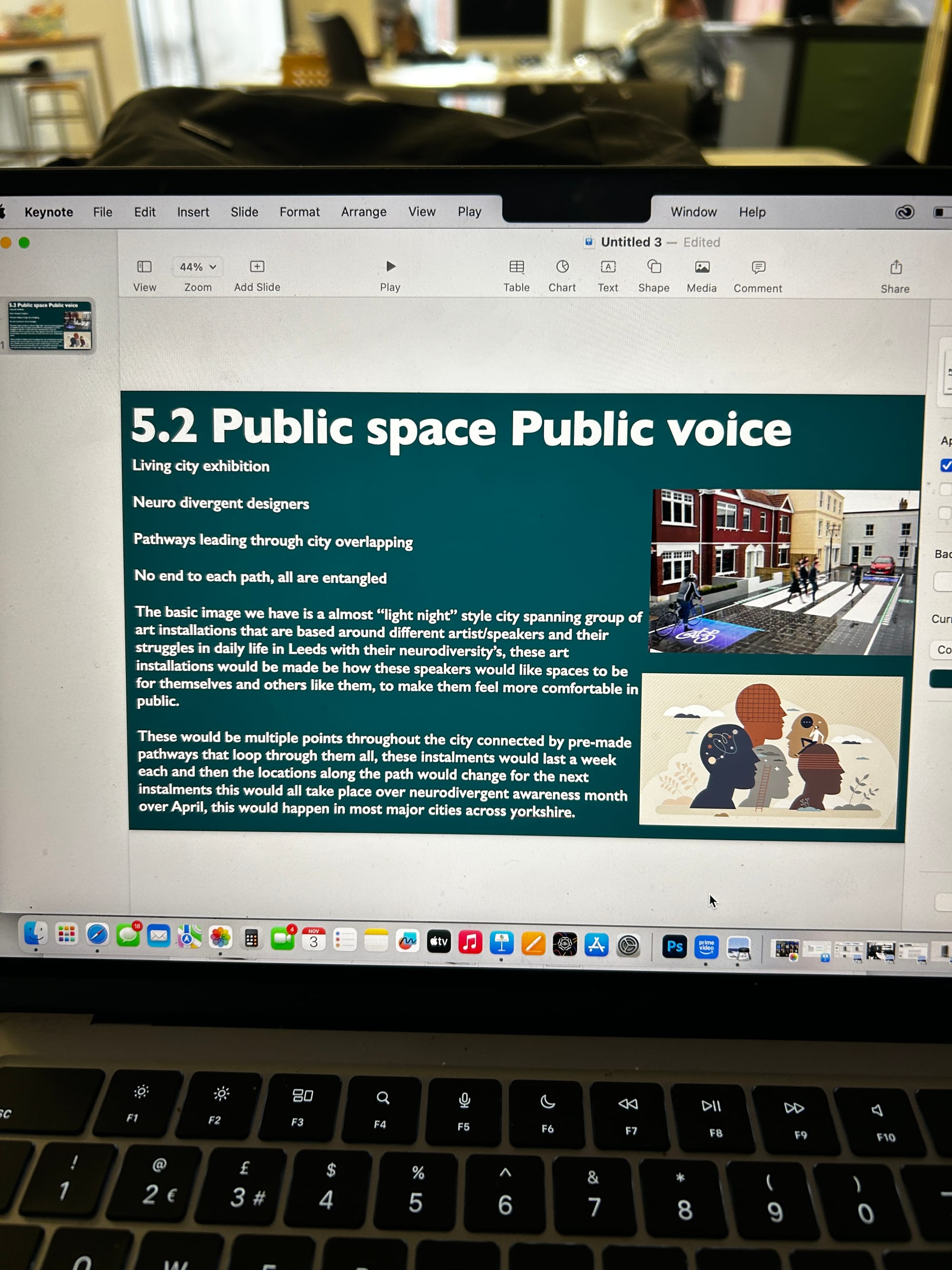Open the View sidebar options icon
This screenshot has height=1270, width=952.
pos(144,266)
